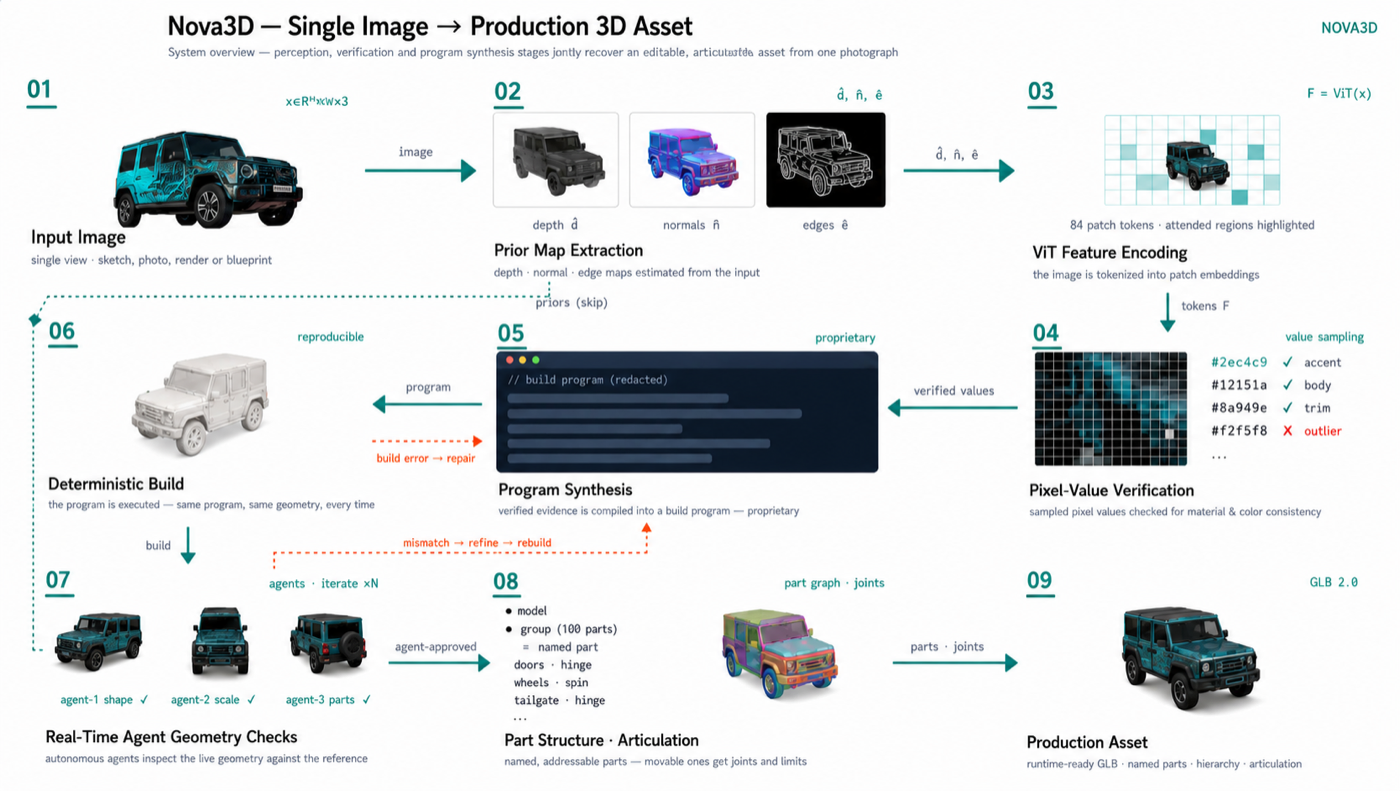Image resolution: width=1400 pixels, height=791 pixels.
Task: Click the check mark after agent-3 parts
Action: pyautogui.click(x=367, y=700)
